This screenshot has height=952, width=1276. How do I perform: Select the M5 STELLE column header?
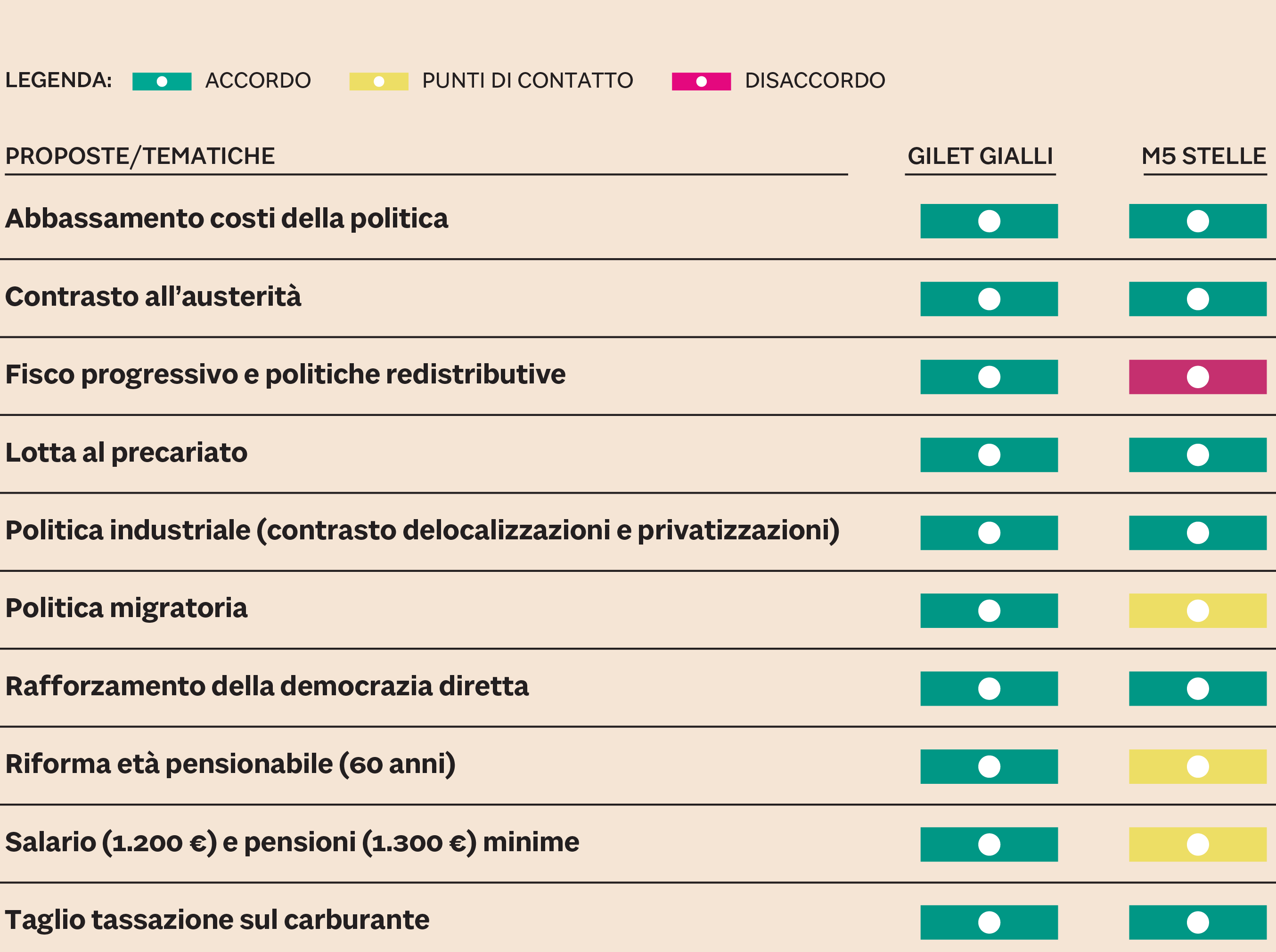point(1203,156)
